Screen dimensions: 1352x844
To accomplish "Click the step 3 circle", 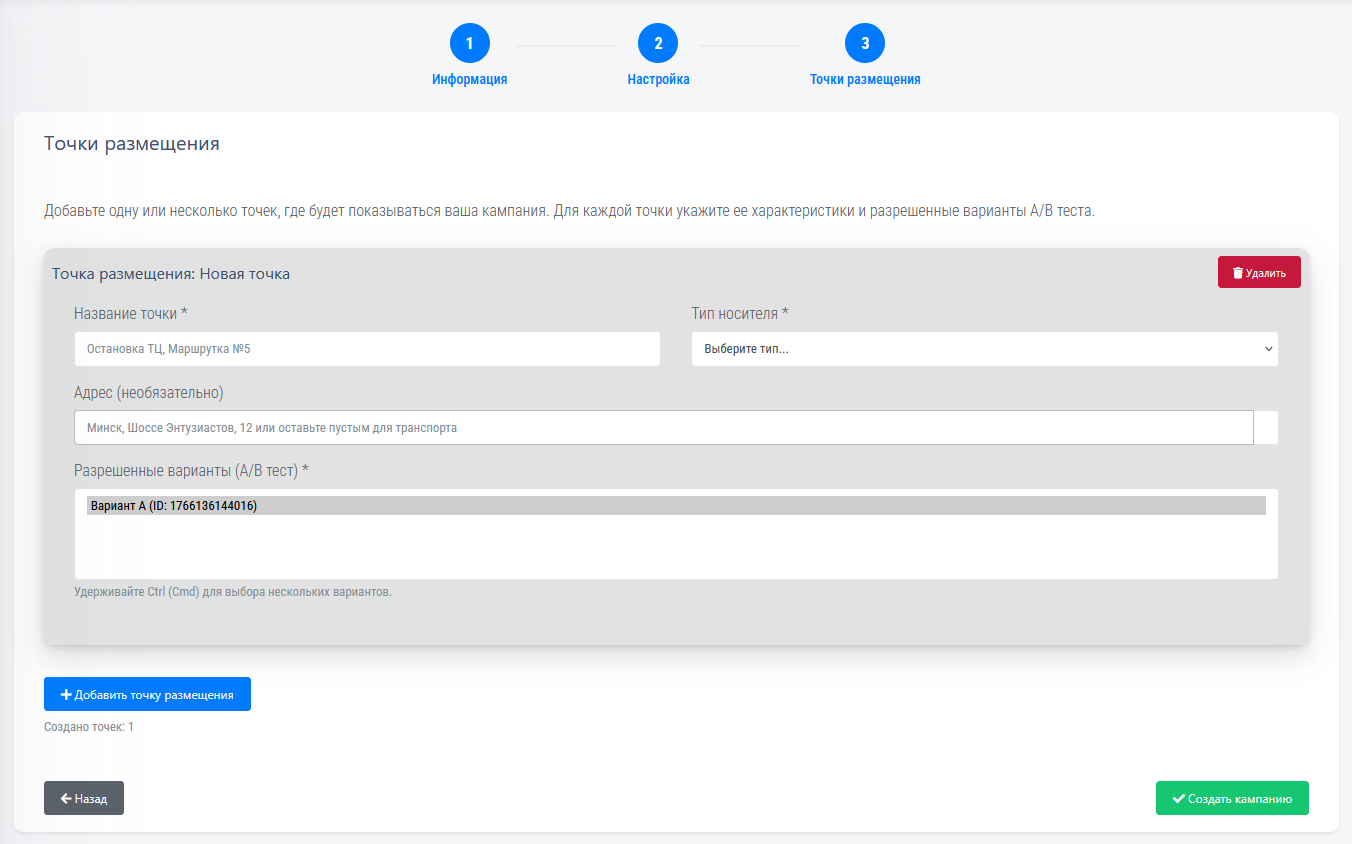I will pos(865,44).
